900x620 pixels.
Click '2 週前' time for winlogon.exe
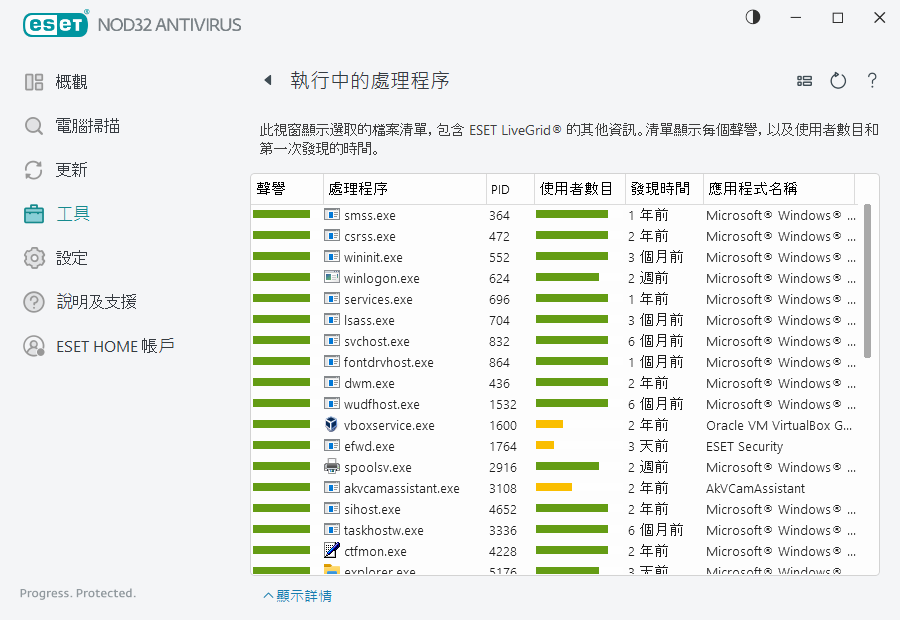click(x=648, y=278)
